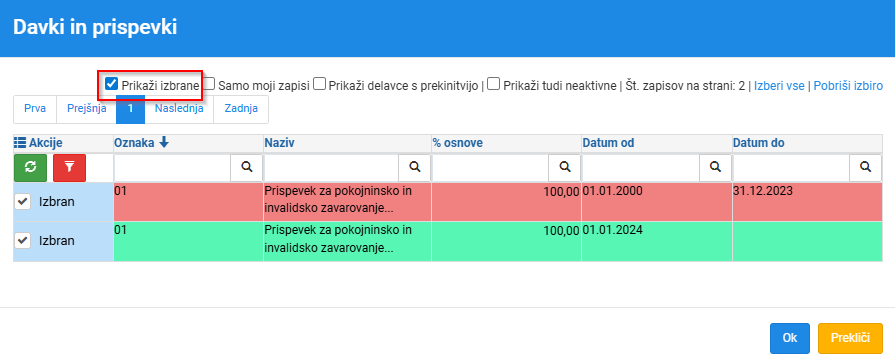Click the search icon in Naziv filter

[415, 167]
